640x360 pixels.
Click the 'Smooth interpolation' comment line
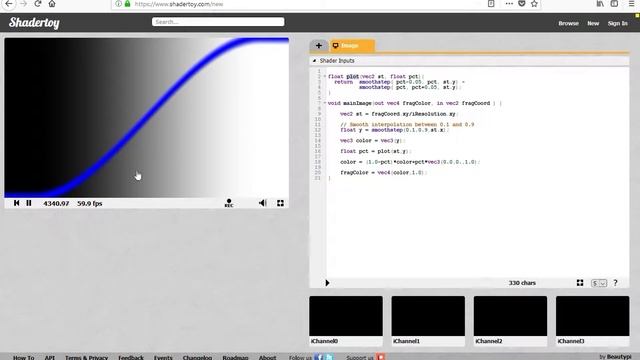pos(407,124)
